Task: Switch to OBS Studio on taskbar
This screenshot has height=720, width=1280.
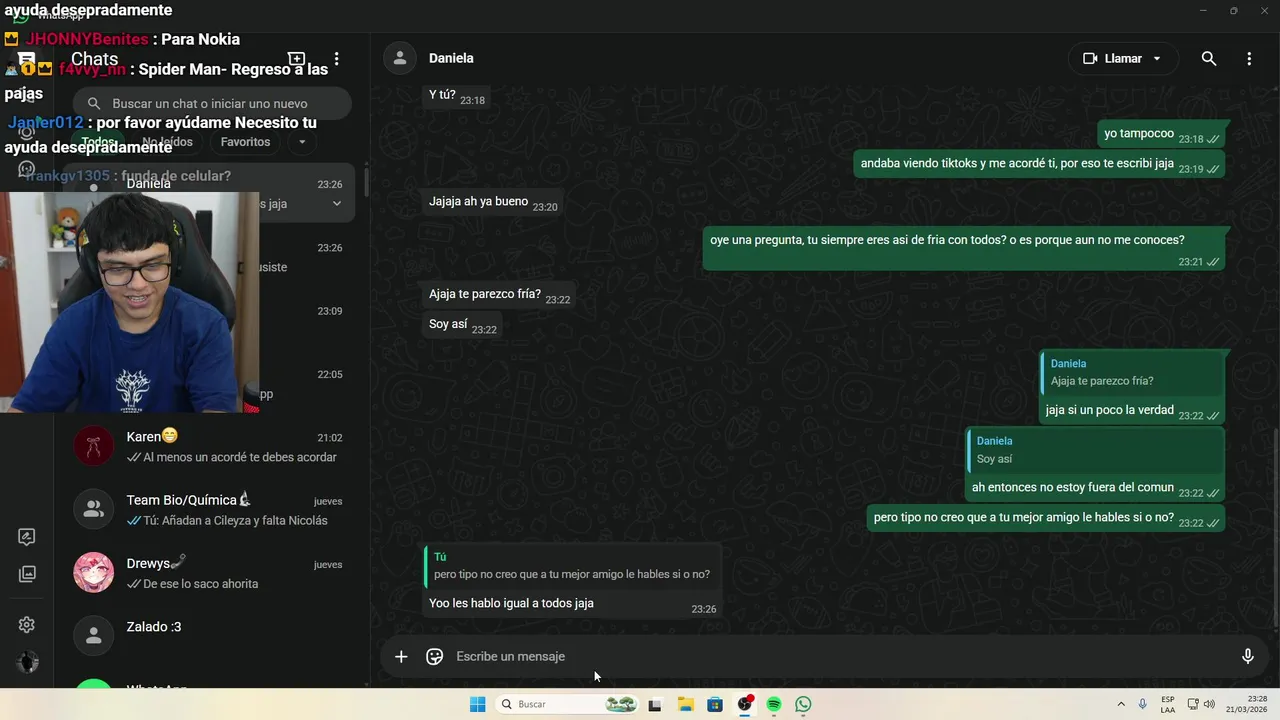Action: click(x=744, y=704)
